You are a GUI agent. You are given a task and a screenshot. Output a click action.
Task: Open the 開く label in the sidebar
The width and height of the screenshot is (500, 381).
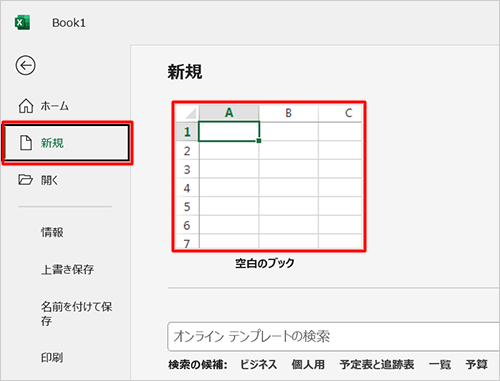pos(49,180)
